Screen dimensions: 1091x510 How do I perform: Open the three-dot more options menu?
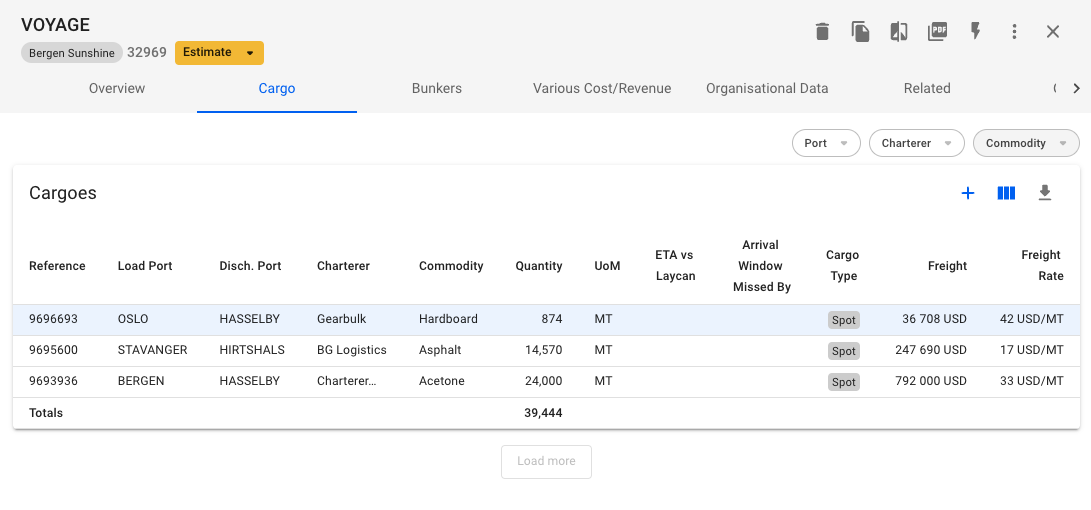click(x=1014, y=32)
